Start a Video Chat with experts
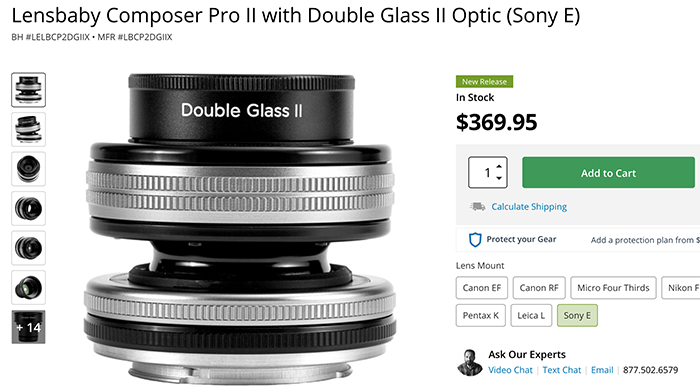This screenshot has width=700, height=390. [510, 370]
